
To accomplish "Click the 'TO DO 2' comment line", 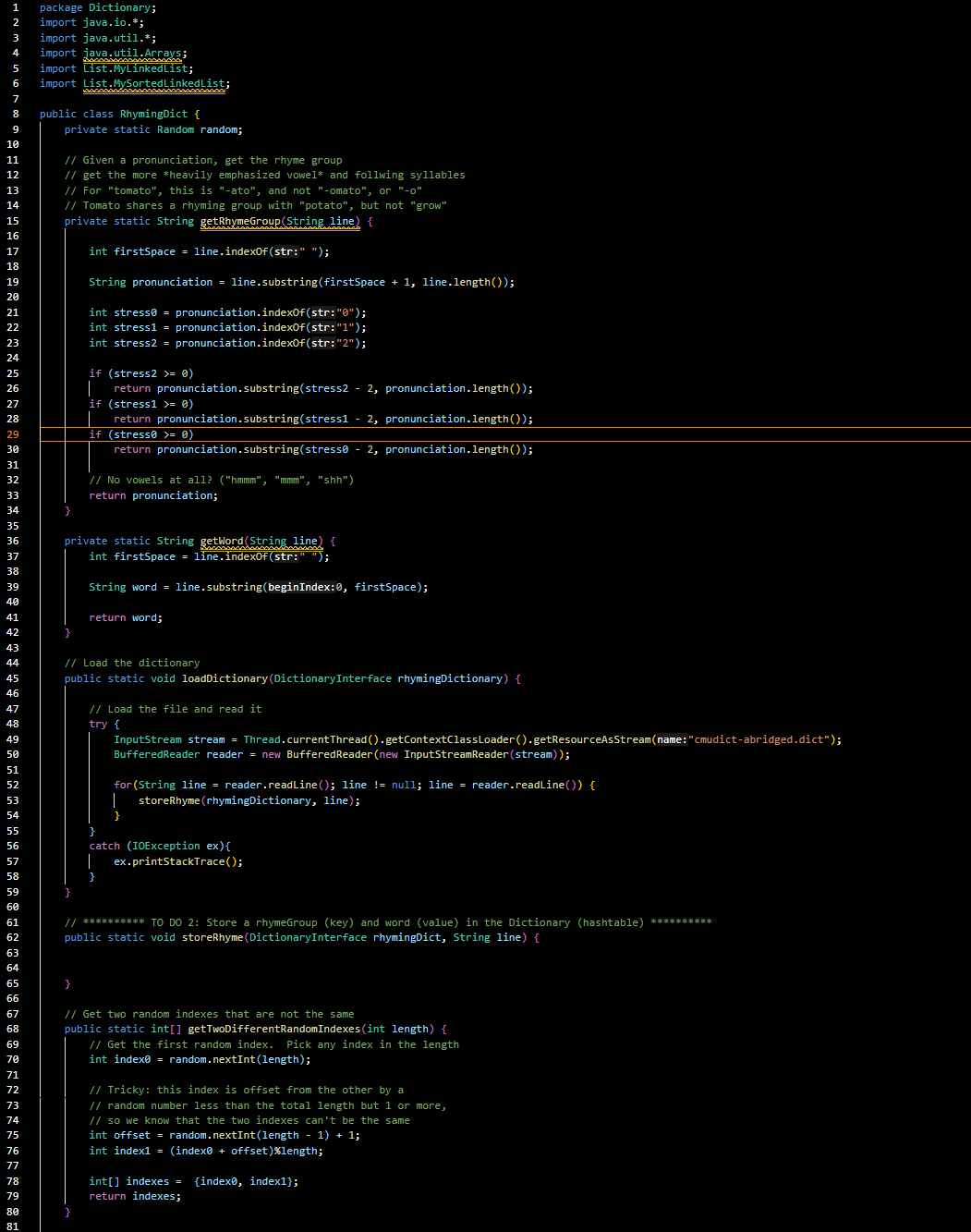I will pyautogui.click(x=388, y=922).
